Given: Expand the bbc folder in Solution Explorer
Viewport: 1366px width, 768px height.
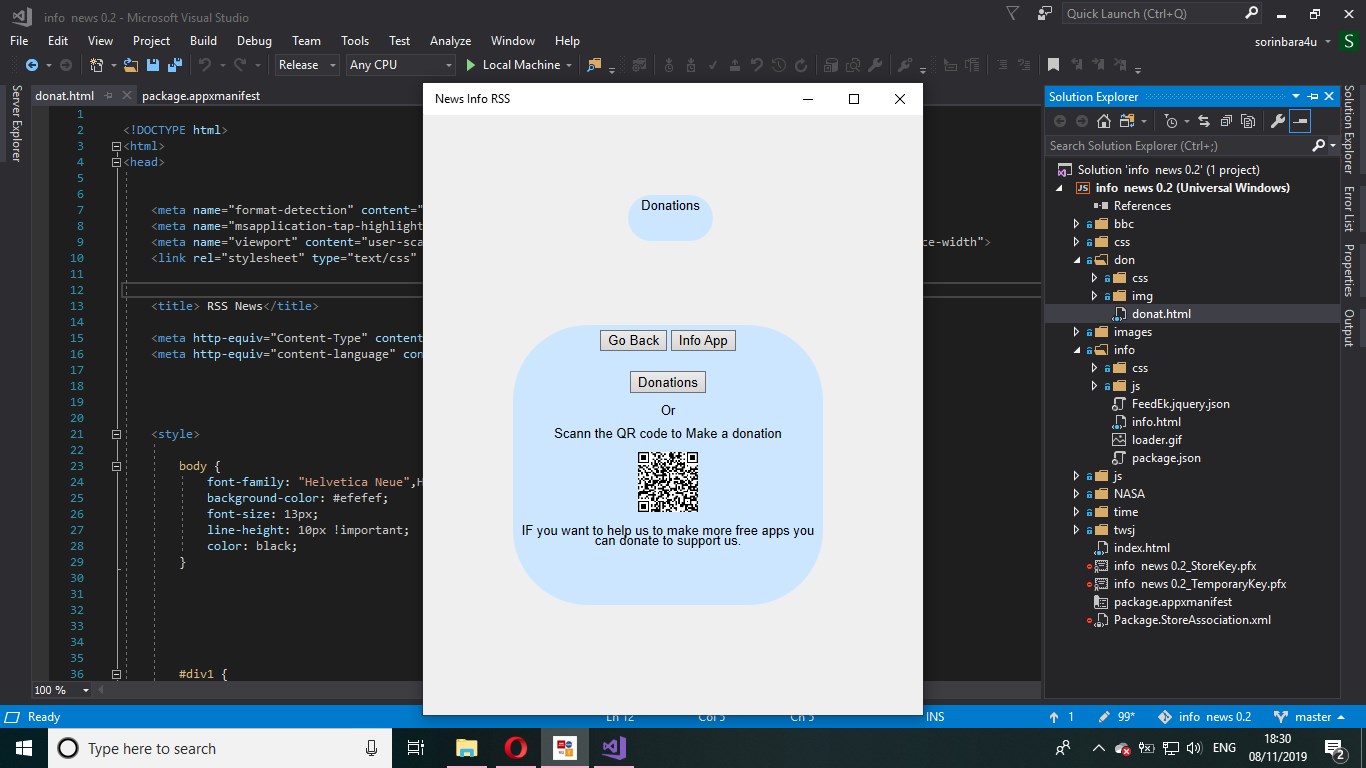Looking at the screenshot, I should (x=1077, y=224).
